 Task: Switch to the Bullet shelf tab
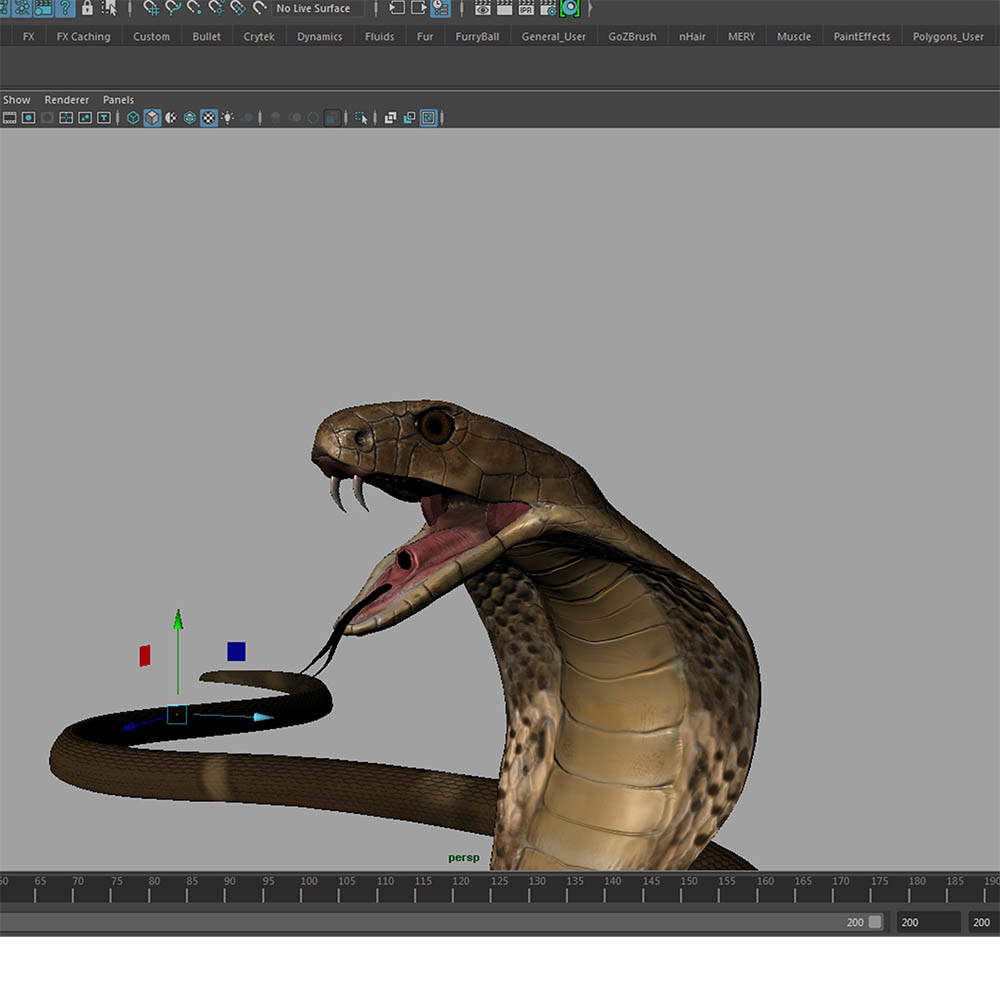click(207, 36)
